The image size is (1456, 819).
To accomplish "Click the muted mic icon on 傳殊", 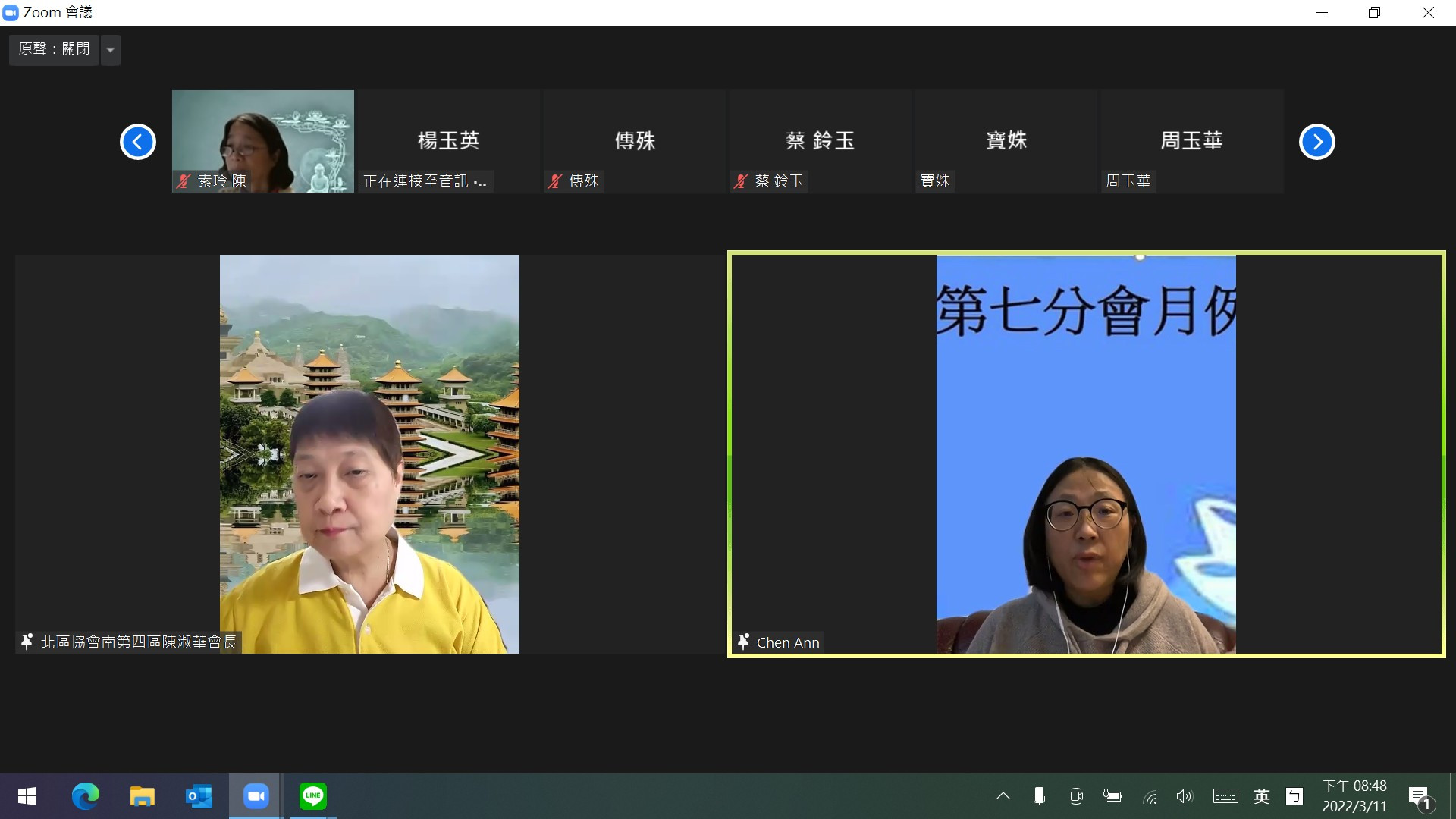I will (555, 181).
